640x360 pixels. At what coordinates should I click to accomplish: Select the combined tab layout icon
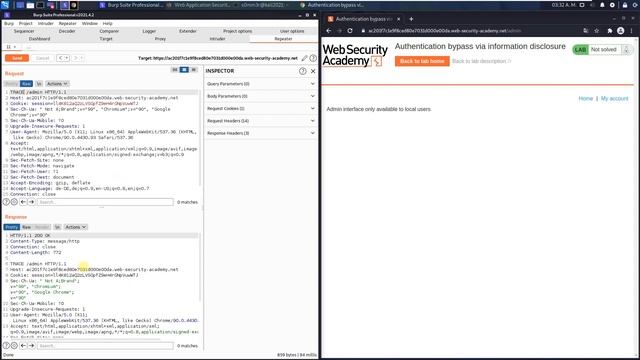[x=193, y=70]
